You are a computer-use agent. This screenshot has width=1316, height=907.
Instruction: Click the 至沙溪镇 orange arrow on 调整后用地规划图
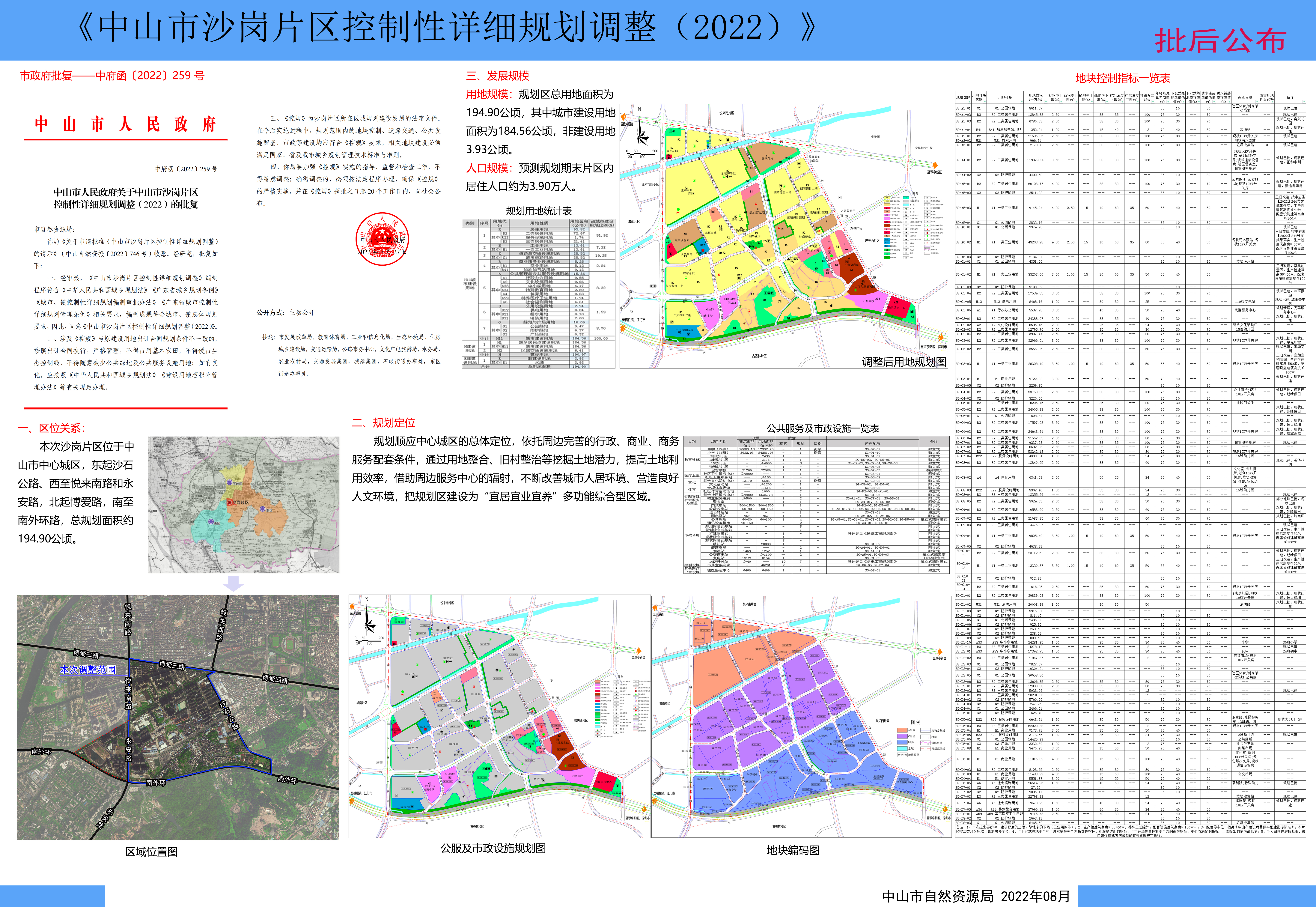click(x=623, y=117)
